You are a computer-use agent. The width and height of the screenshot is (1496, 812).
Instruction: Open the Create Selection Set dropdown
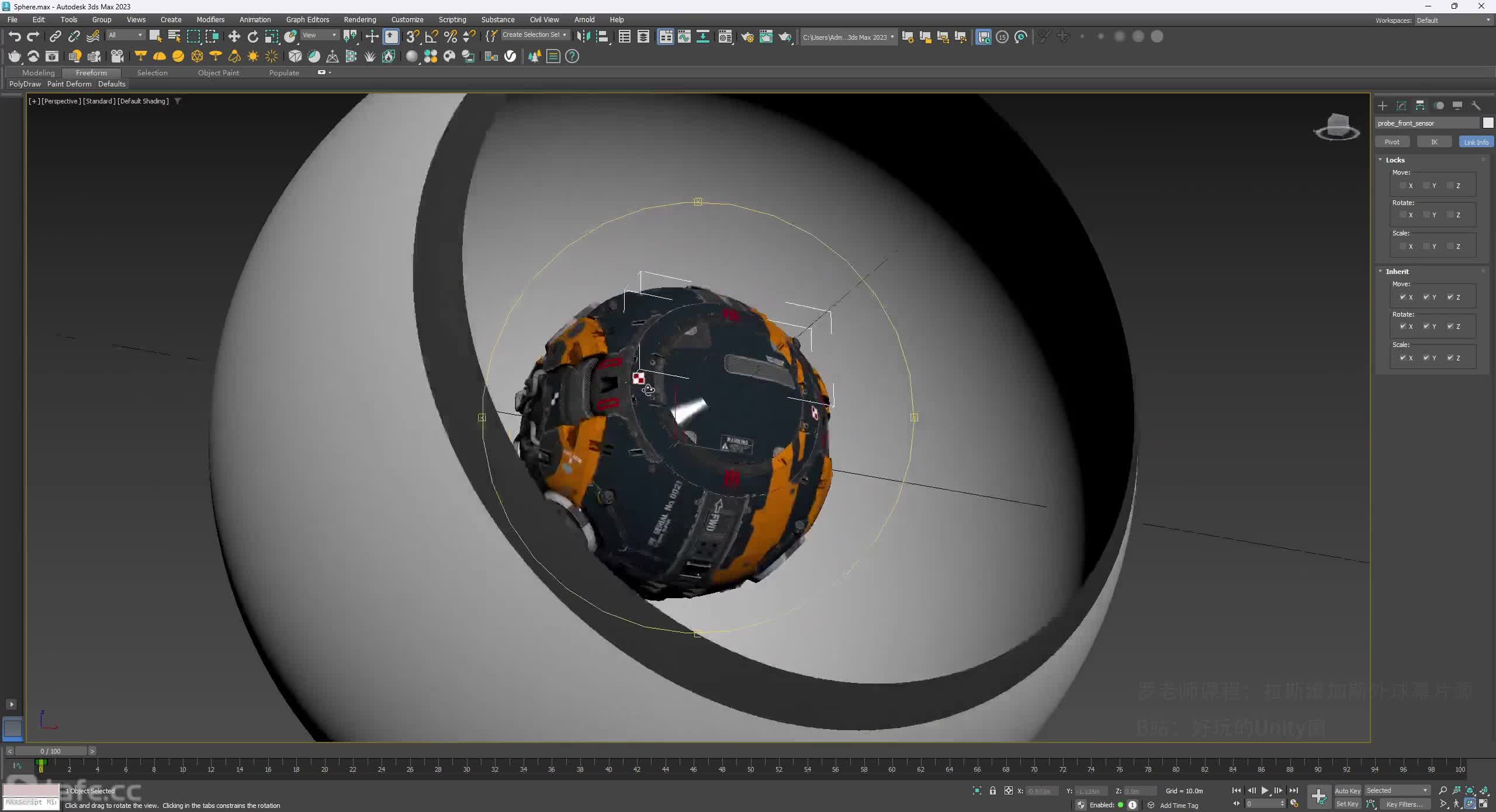[535, 35]
